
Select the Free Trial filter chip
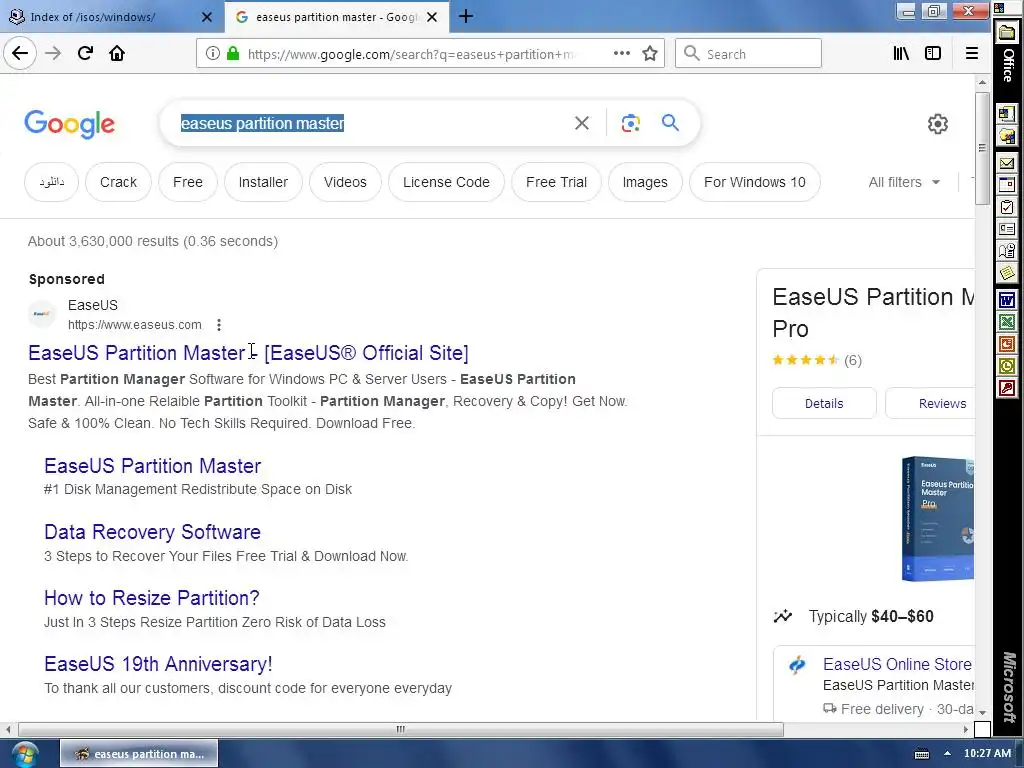click(556, 182)
